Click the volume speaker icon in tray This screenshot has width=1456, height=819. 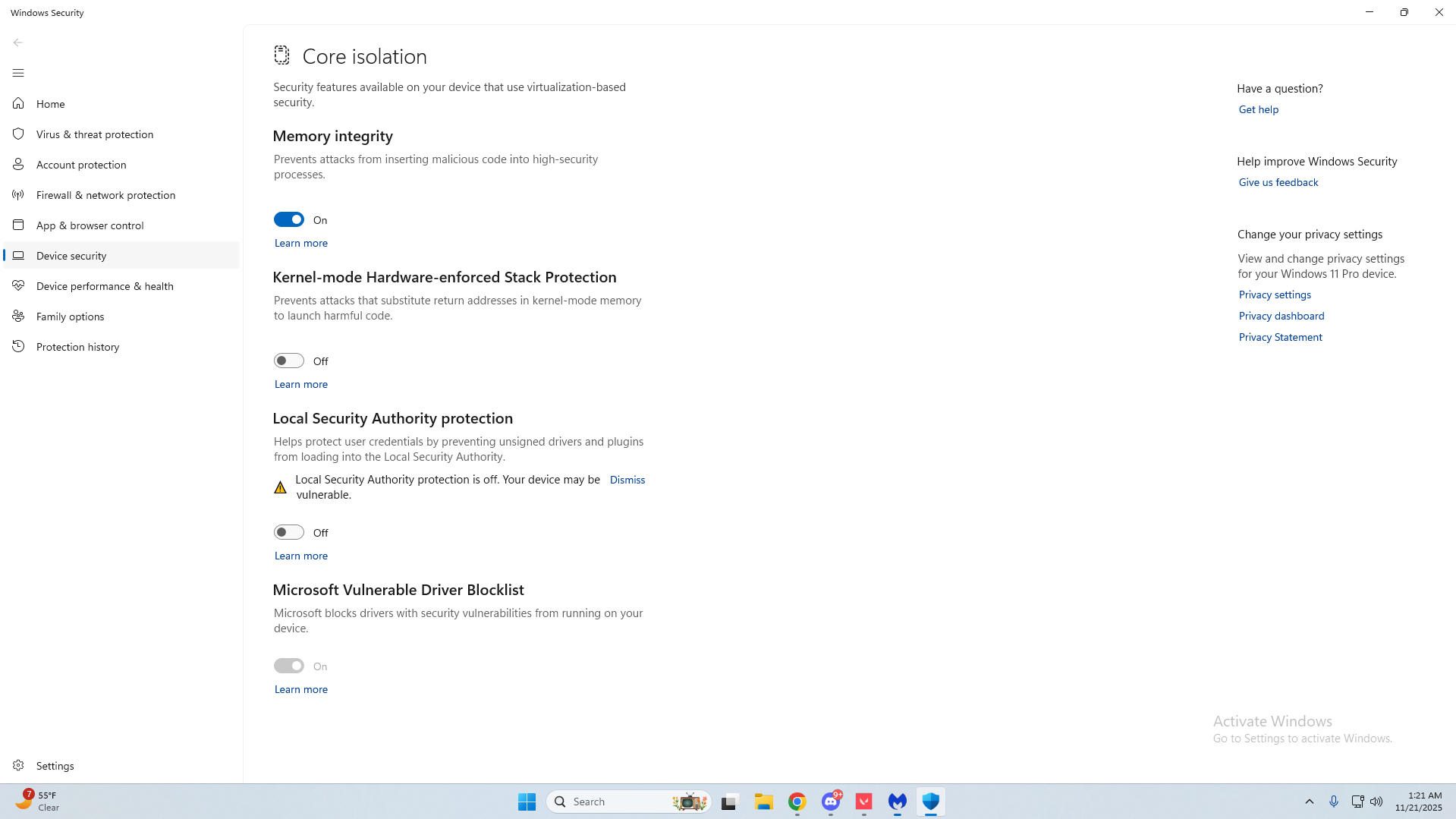coord(1376,802)
